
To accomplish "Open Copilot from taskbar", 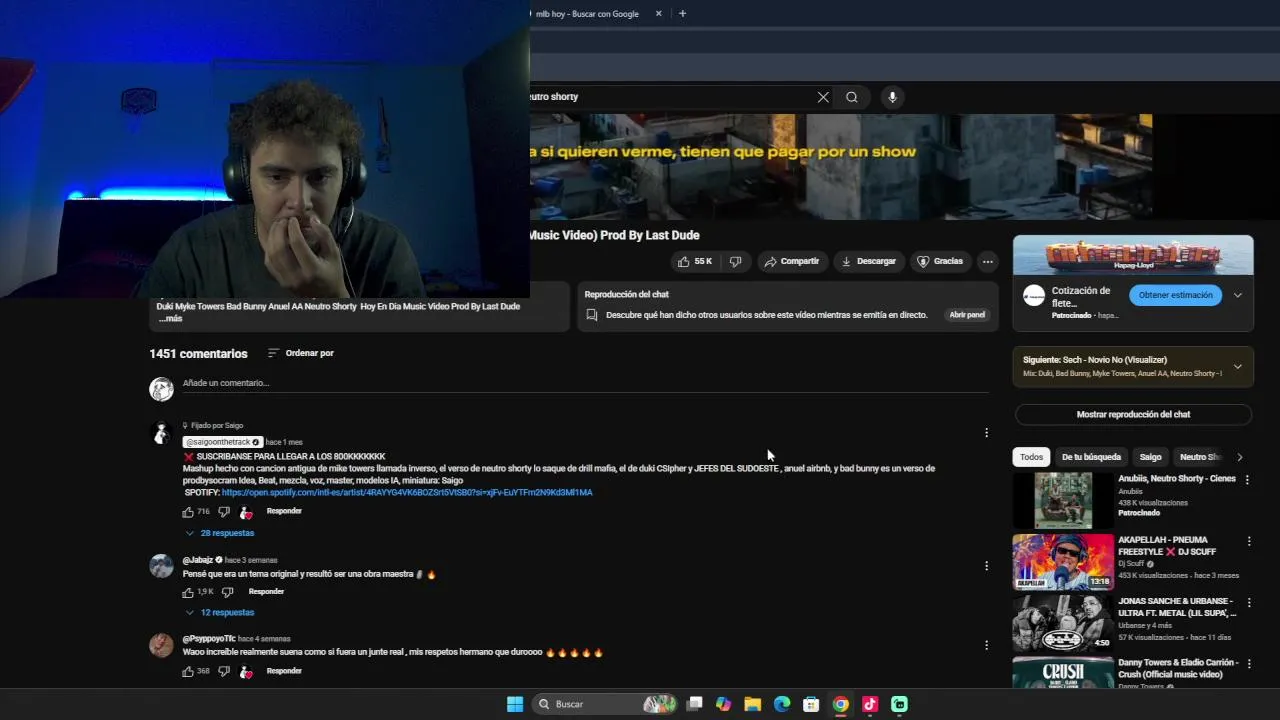I will point(724,704).
